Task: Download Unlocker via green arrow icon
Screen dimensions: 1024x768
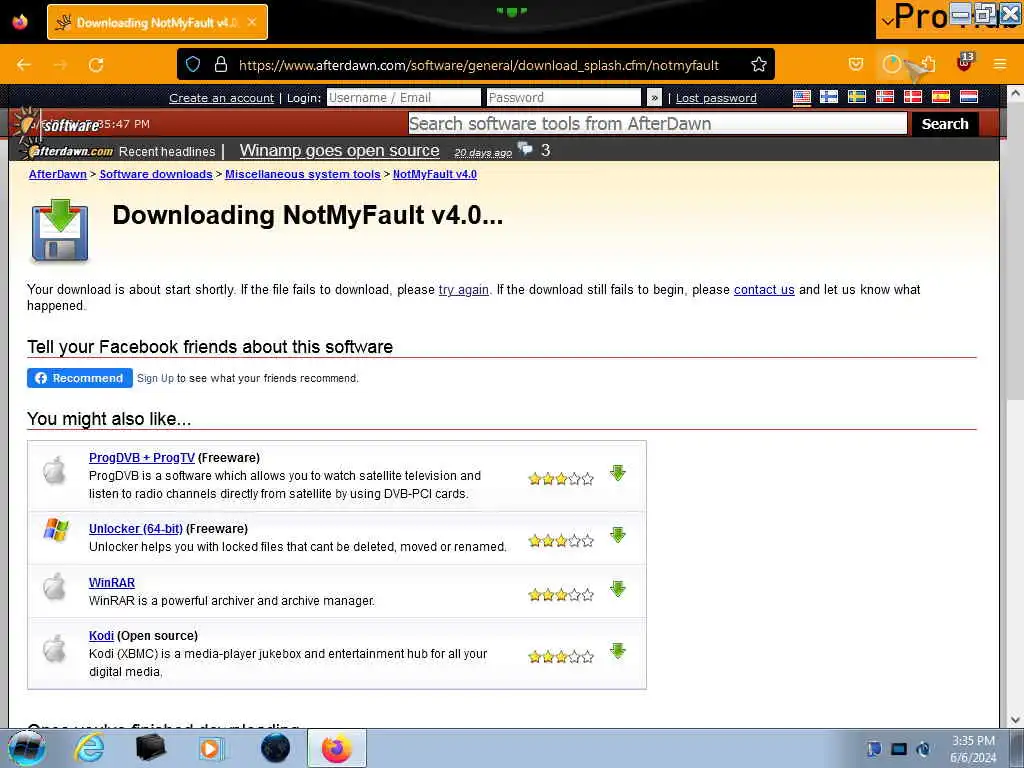Action: coord(618,535)
